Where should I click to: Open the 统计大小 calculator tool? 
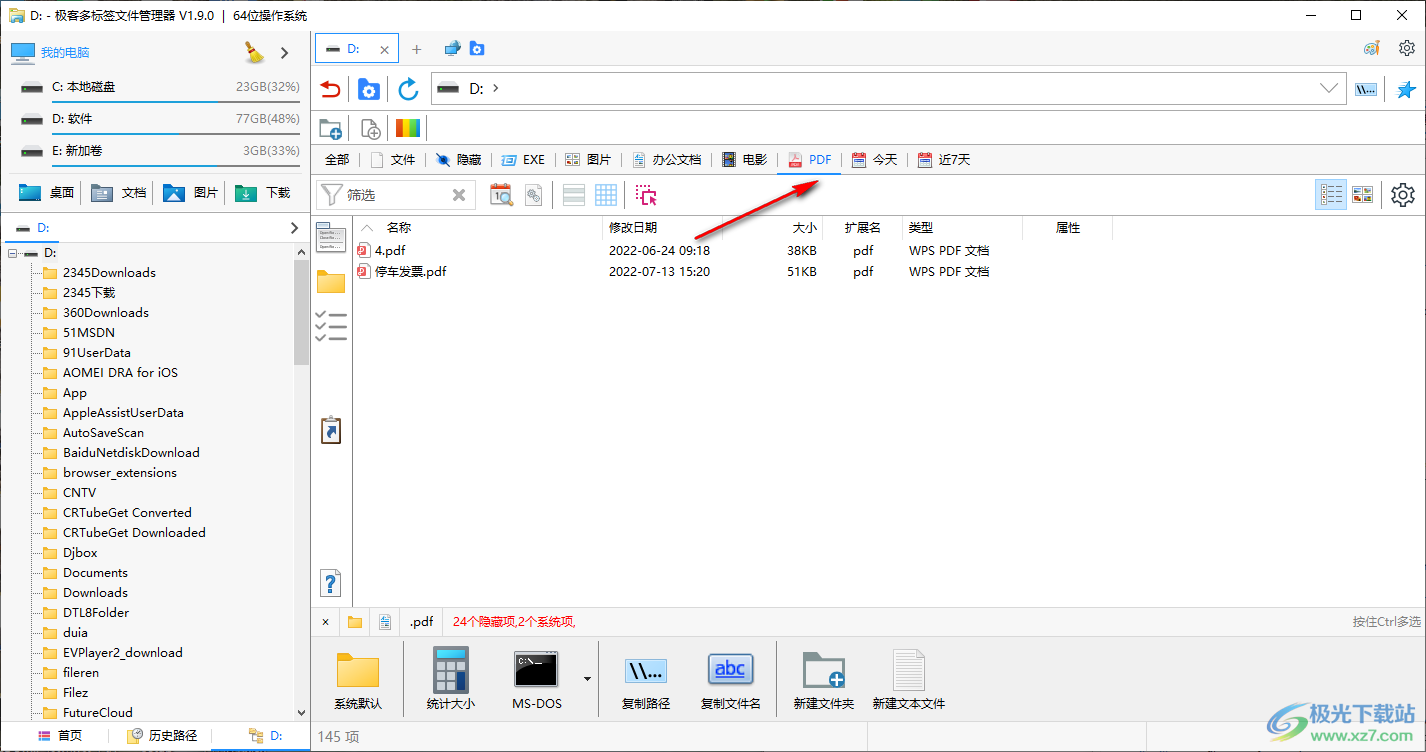pyautogui.click(x=450, y=679)
